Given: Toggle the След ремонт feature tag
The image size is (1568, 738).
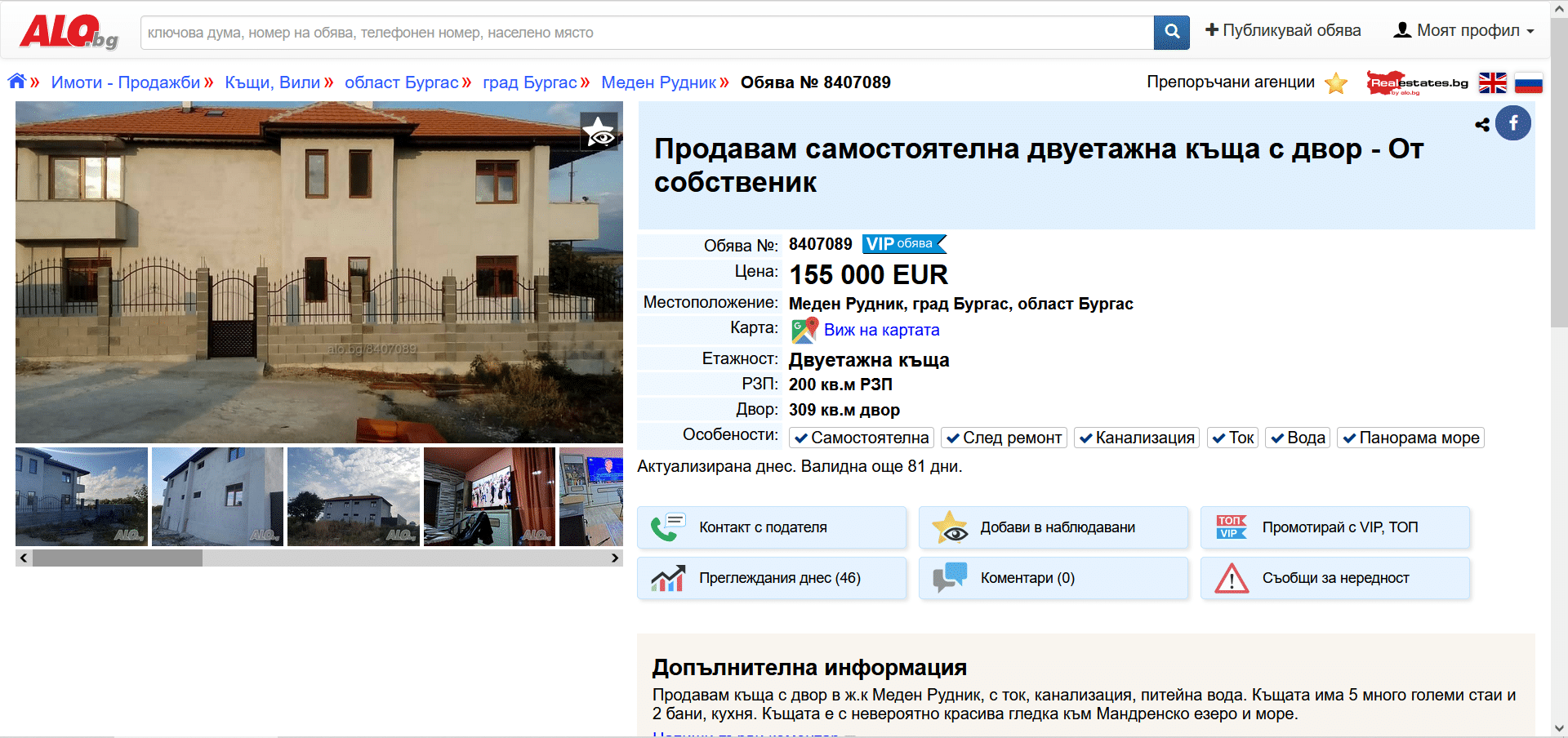Looking at the screenshot, I should tap(1004, 438).
